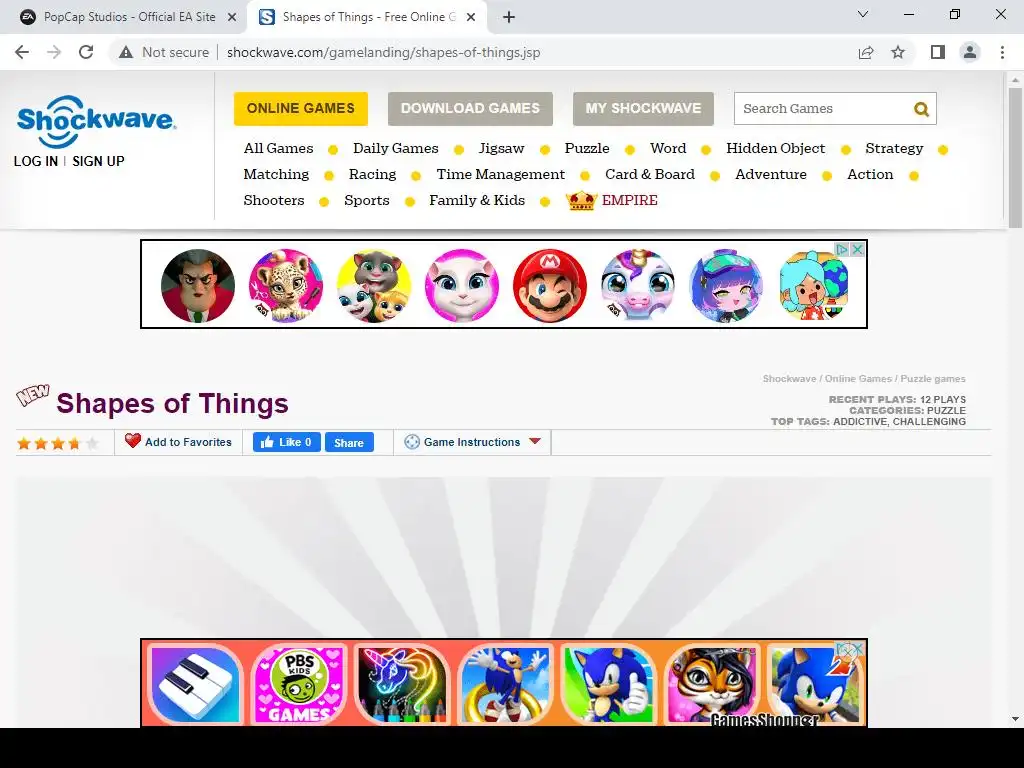Viewport: 1024px width, 768px height.
Task: Browse Family & Kids games
Action: [477, 200]
